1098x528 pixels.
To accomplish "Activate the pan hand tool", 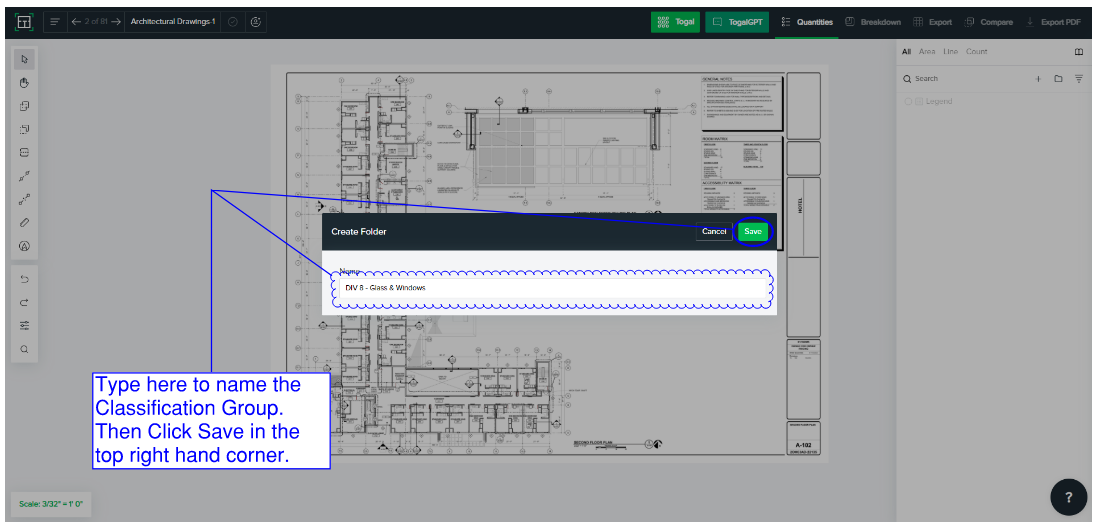I will [24, 82].
